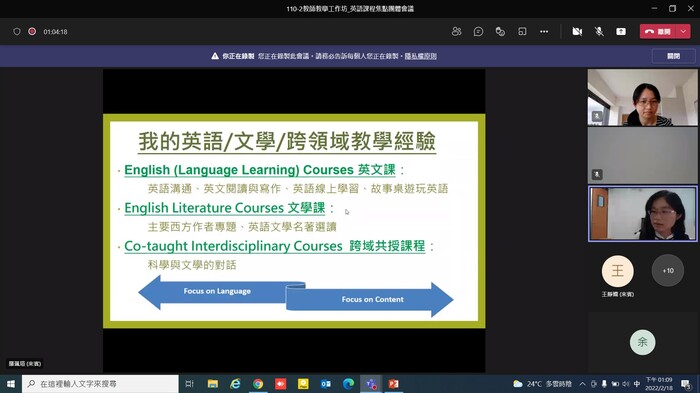Click the English Literature Courses heading
700x393 pixels.
pyautogui.click(x=225, y=208)
